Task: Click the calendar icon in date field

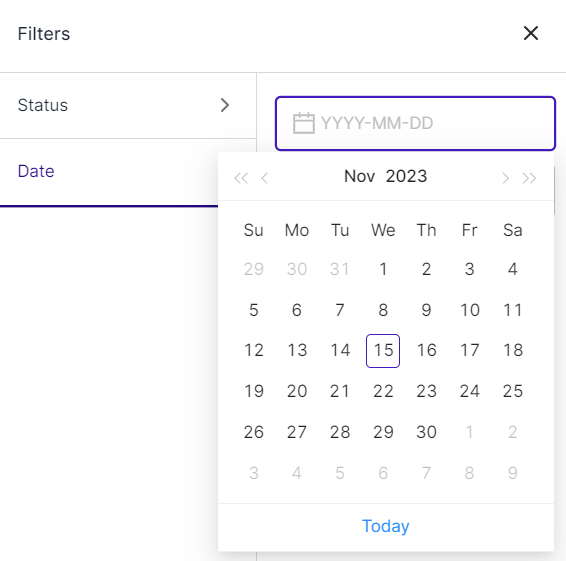Action: [303, 123]
